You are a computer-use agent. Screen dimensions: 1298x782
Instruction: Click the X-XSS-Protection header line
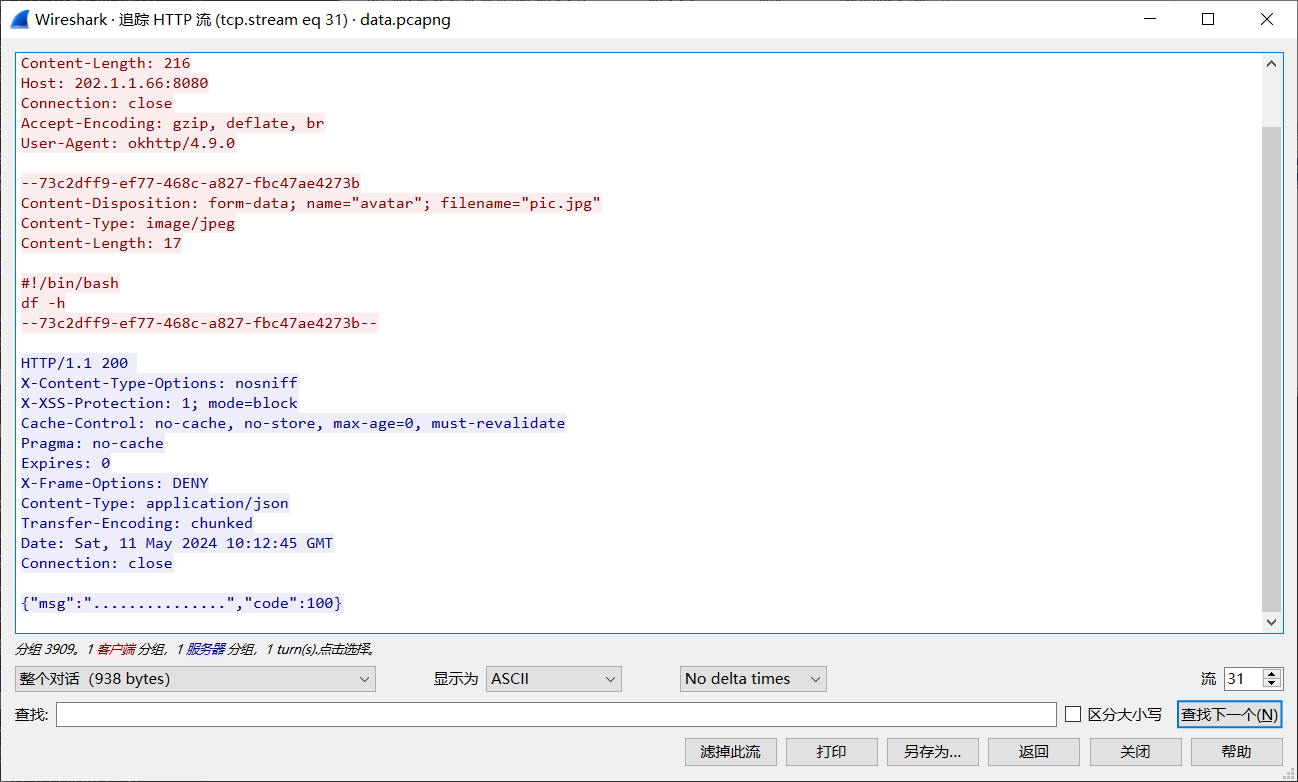[x=160, y=403]
